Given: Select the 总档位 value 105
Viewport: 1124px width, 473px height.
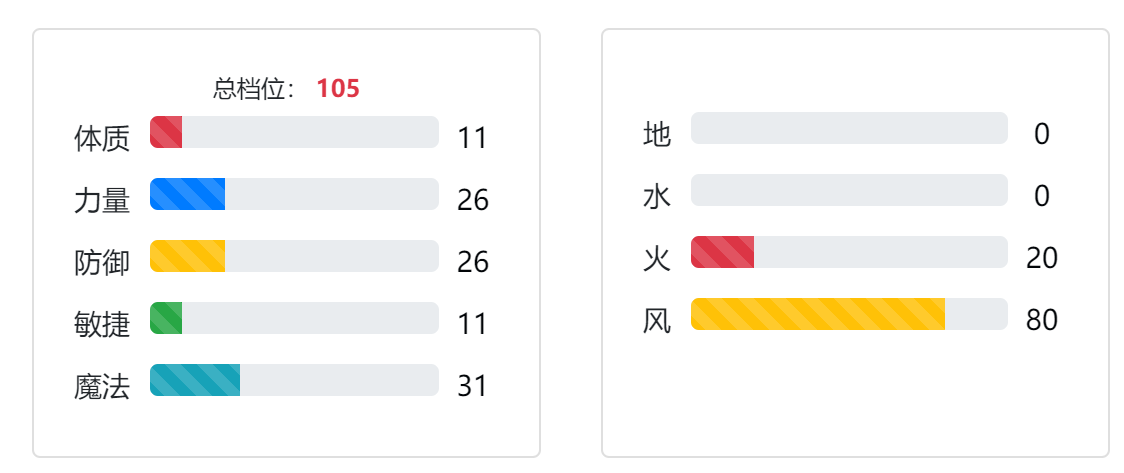Looking at the screenshot, I should (338, 89).
